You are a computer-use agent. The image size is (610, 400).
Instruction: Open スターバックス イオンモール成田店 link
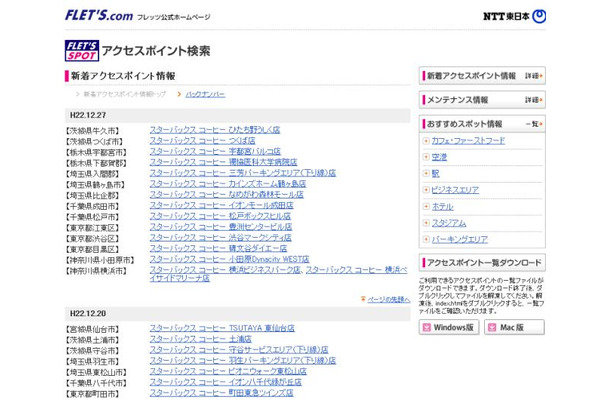coord(222,205)
